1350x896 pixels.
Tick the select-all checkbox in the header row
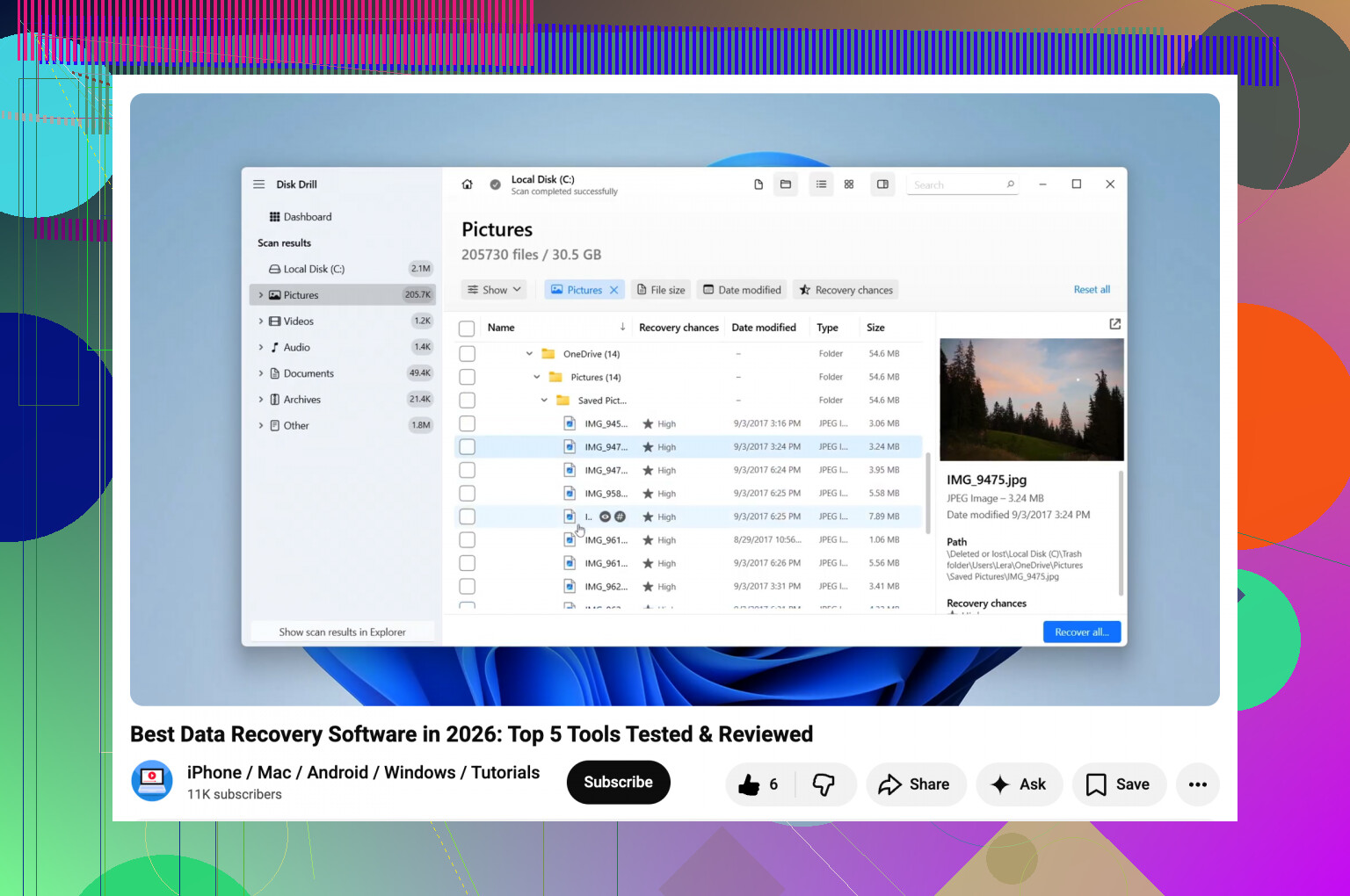[x=468, y=329]
